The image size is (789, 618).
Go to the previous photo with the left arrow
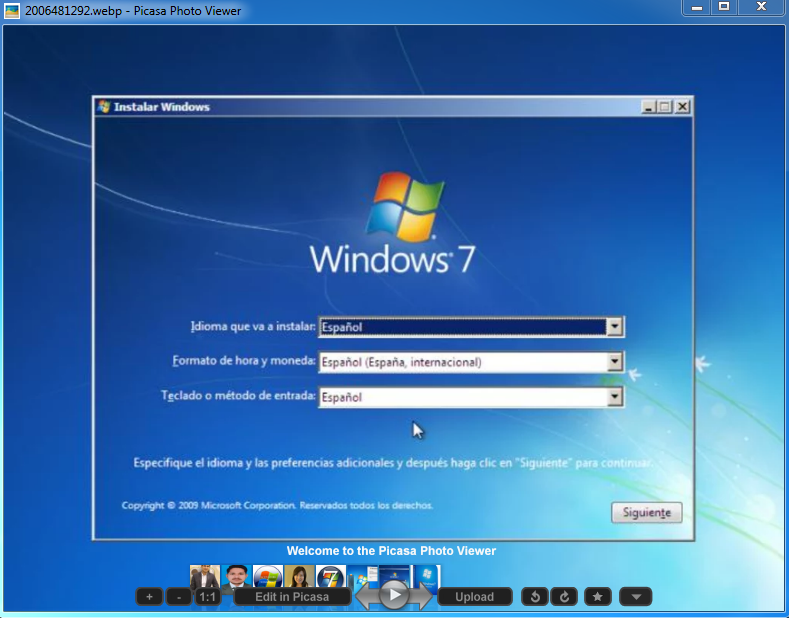click(365, 596)
